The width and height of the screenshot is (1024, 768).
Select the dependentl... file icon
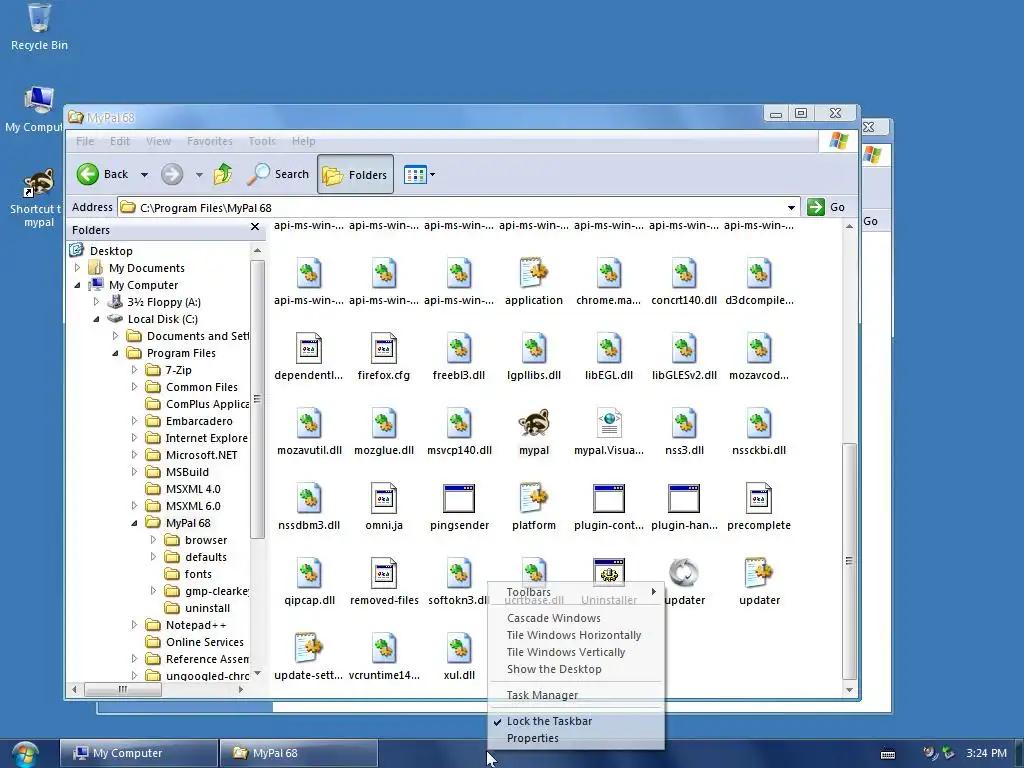click(308, 349)
